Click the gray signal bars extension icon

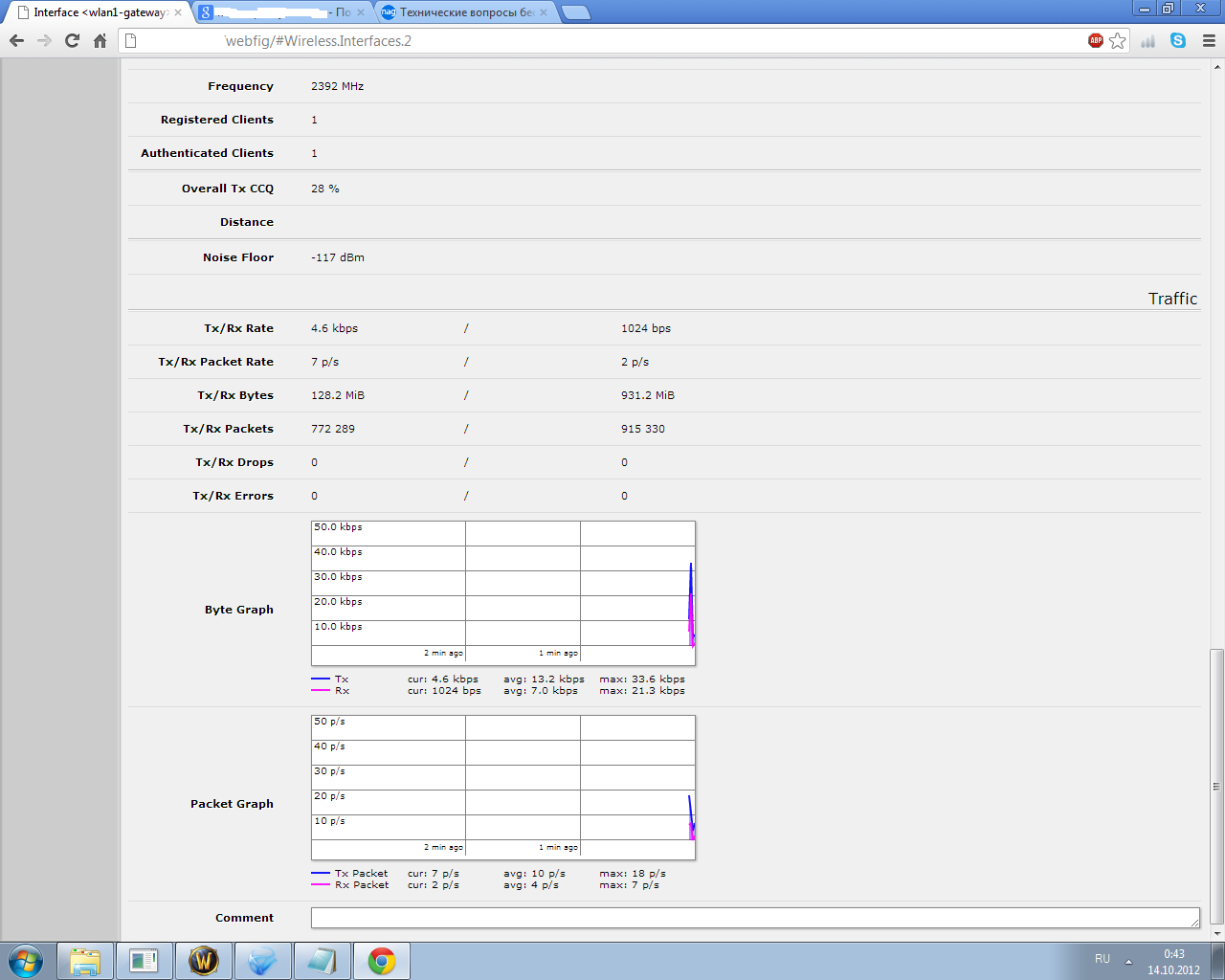1148,40
